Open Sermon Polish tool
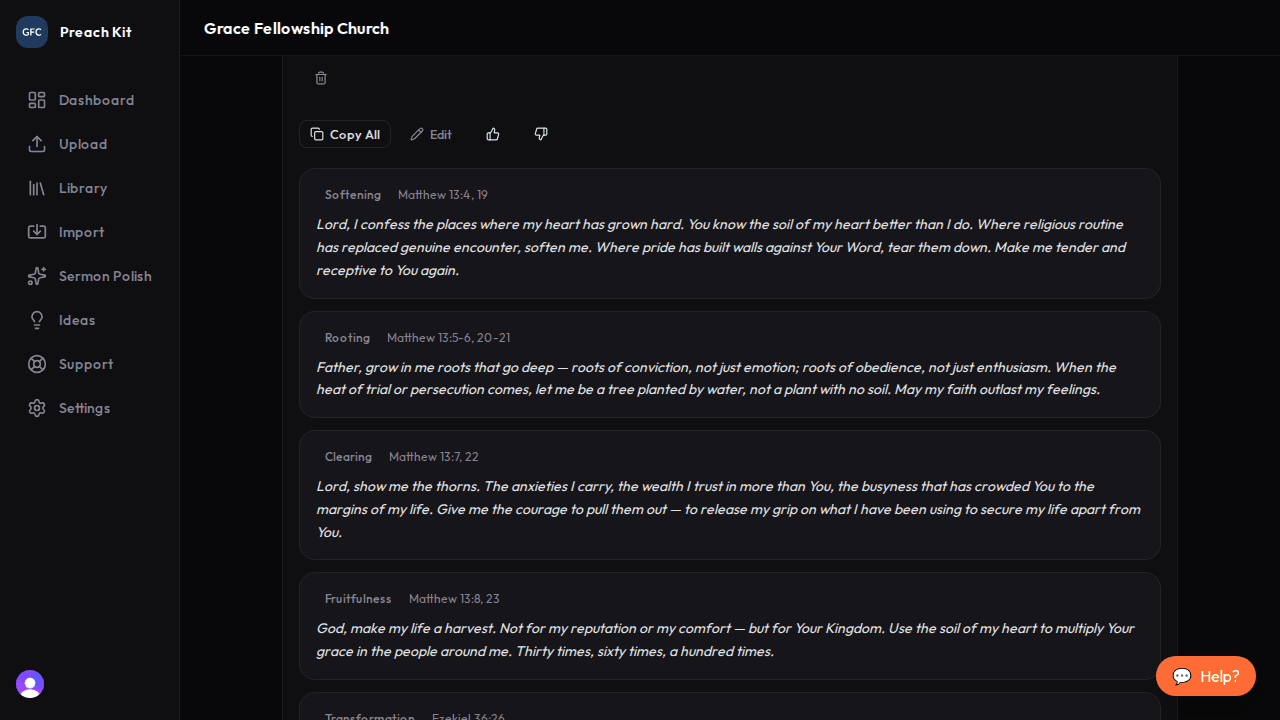This screenshot has height=720, width=1280. click(x=104, y=276)
